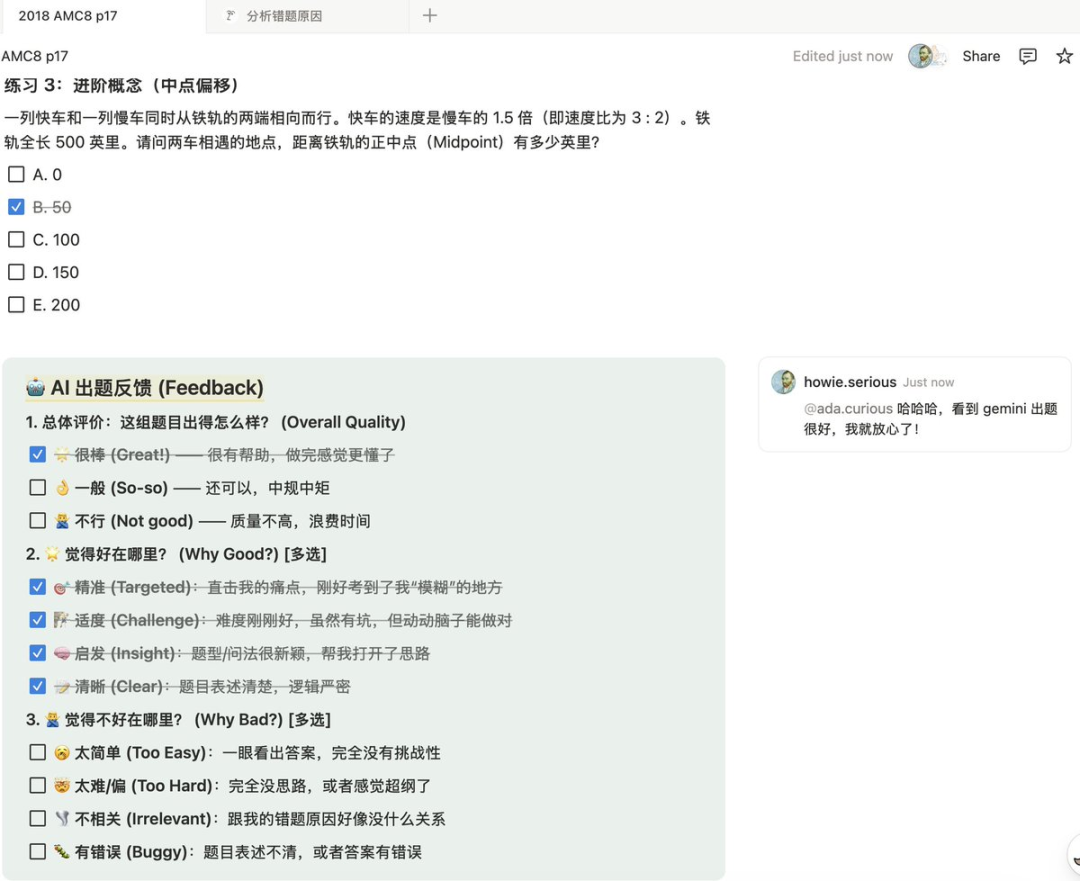The width and height of the screenshot is (1080, 881).
Task: Click the target emoji beside 精准
Action: pos(62,587)
